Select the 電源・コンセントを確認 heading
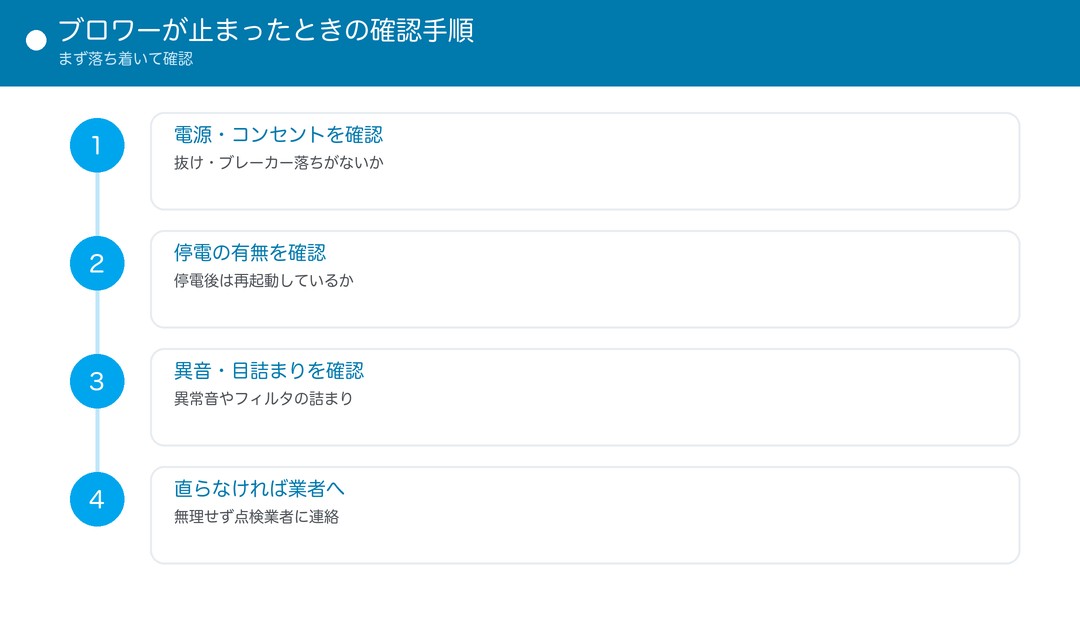This screenshot has height=620, width=1080. tap(278, 134)
